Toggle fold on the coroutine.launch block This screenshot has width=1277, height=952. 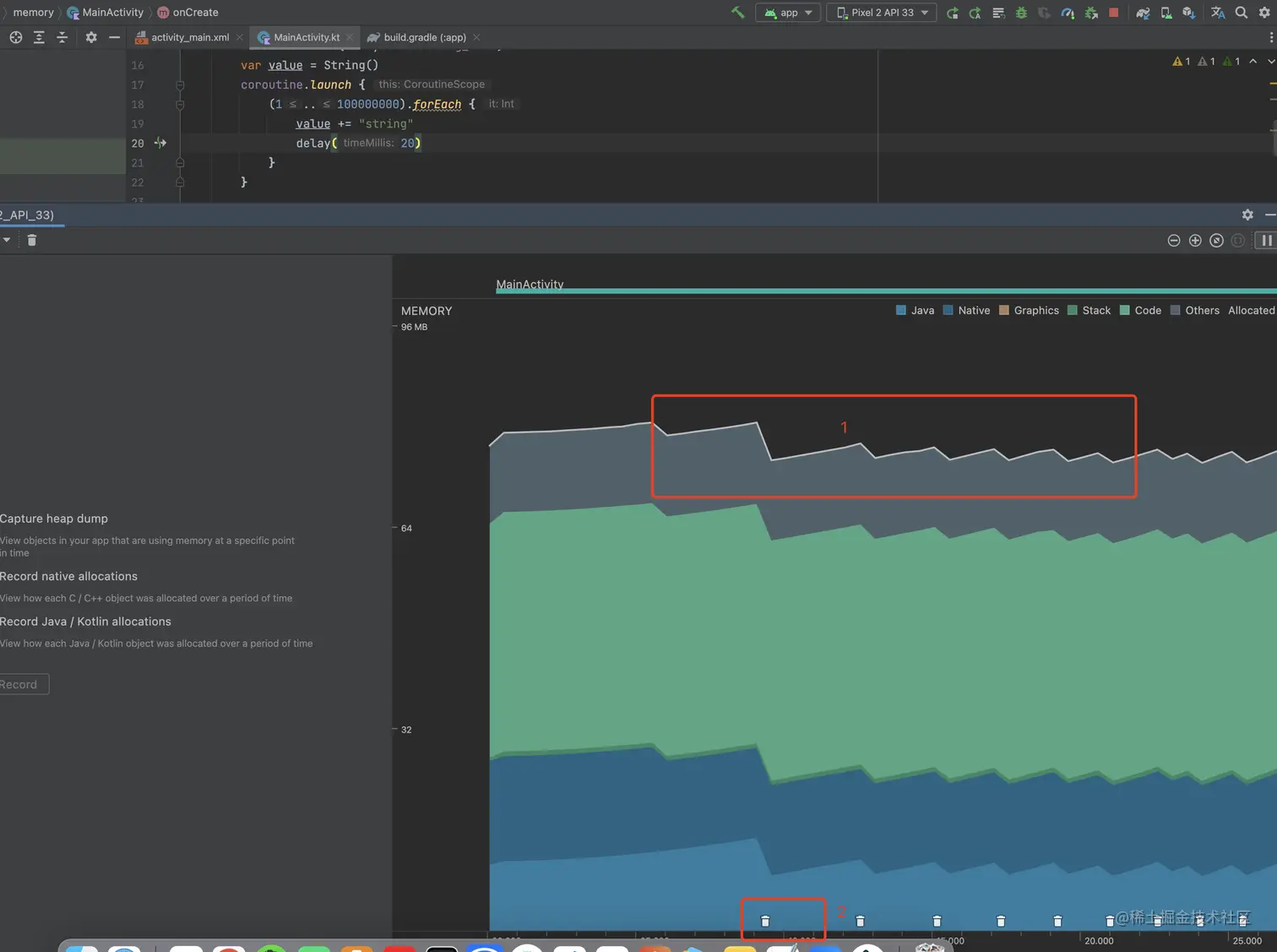[180, 85]
